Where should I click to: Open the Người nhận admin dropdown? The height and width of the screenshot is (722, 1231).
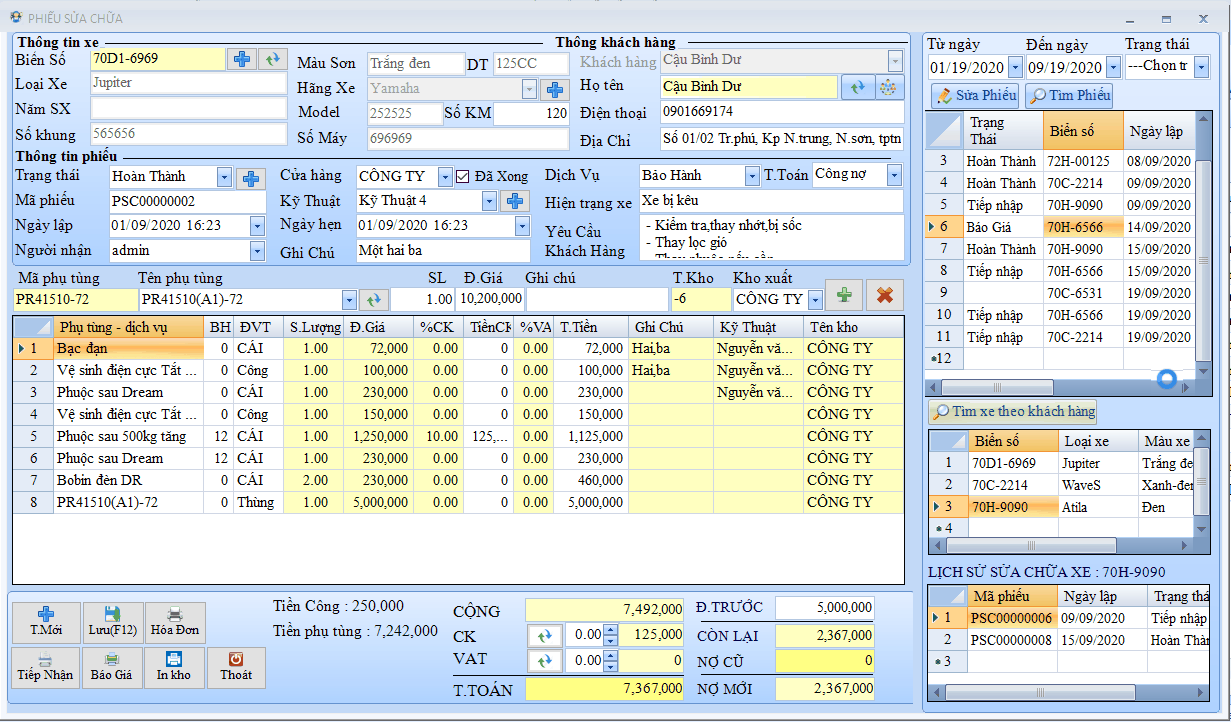click(257, 250)
